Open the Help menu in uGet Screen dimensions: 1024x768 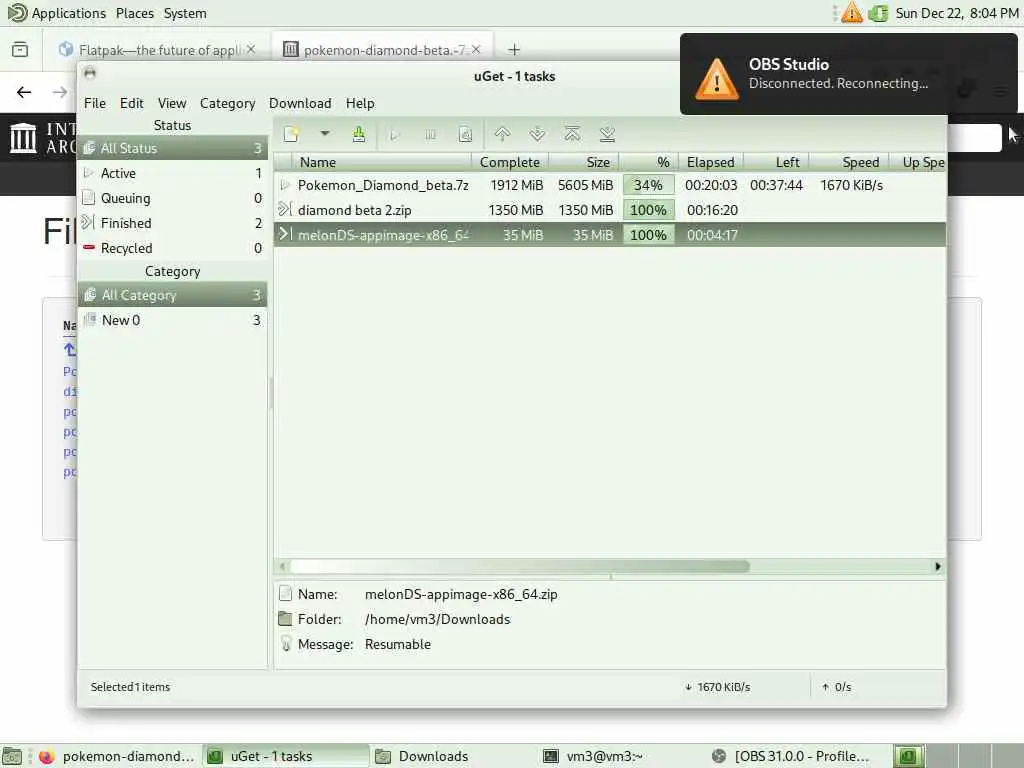(360, 103)
